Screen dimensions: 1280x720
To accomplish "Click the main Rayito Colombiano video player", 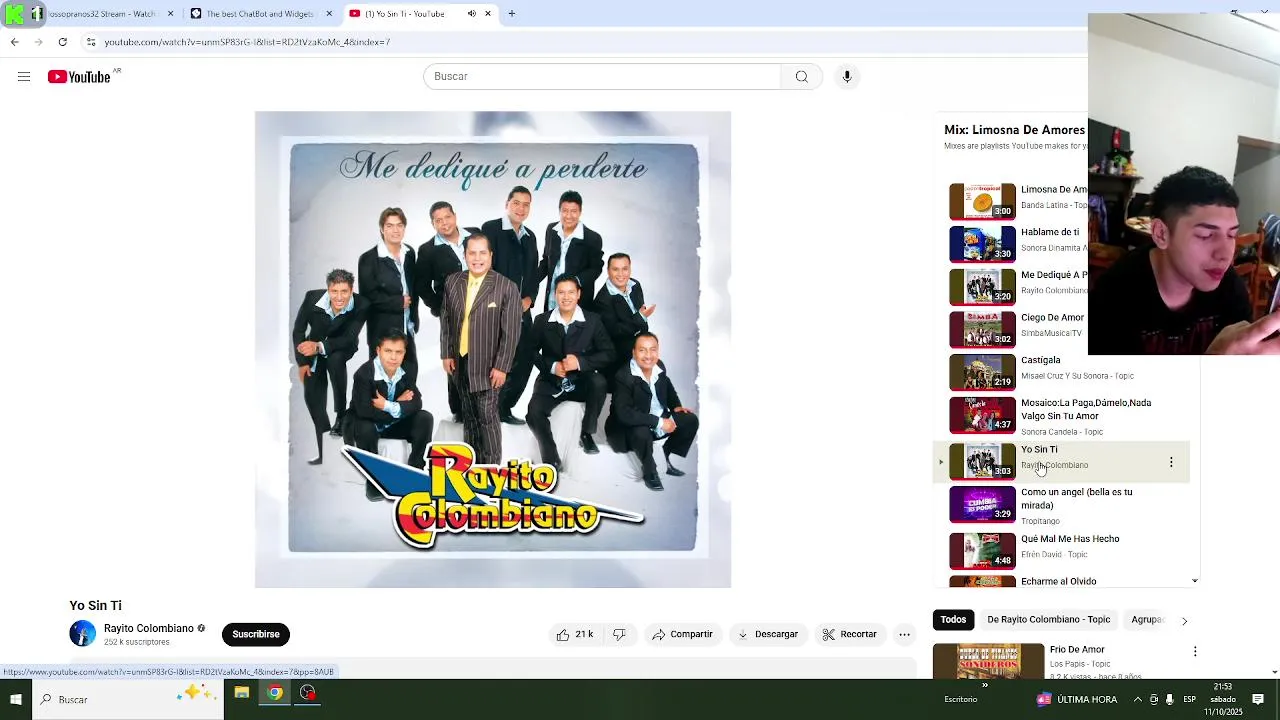I will pos(493,349).
